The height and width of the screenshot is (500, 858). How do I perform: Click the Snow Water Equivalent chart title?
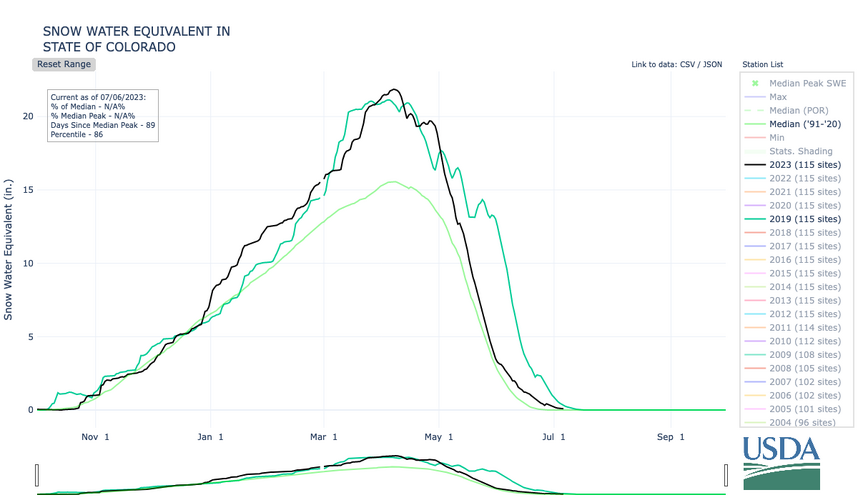(x=137, y=39)
